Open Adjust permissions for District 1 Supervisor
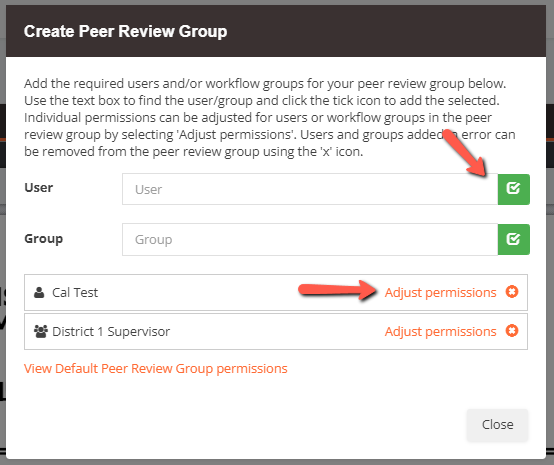554x465 pixels. tap(440, 331)
